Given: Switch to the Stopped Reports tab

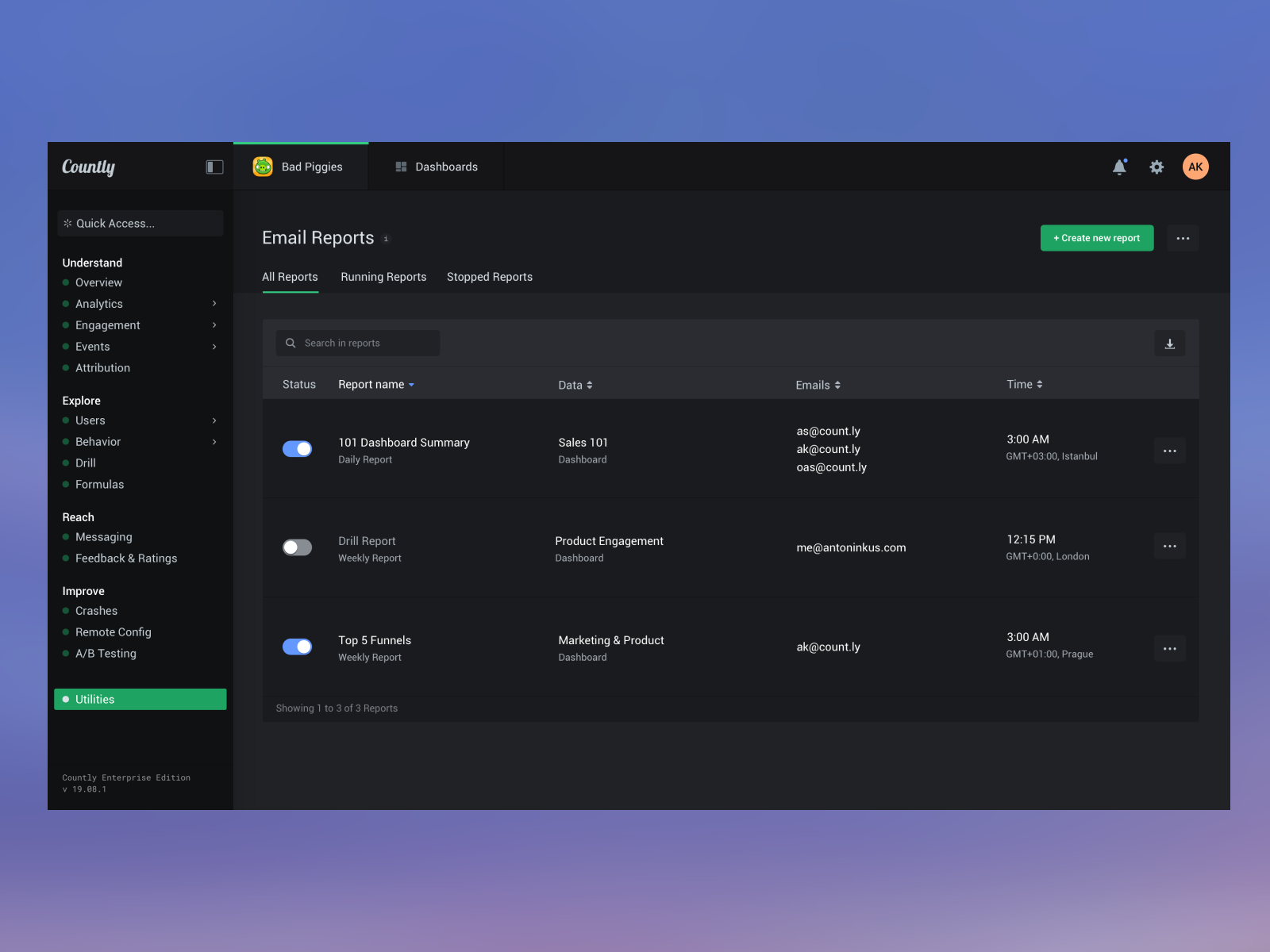Looking at the screenshot, I should 490,277.
